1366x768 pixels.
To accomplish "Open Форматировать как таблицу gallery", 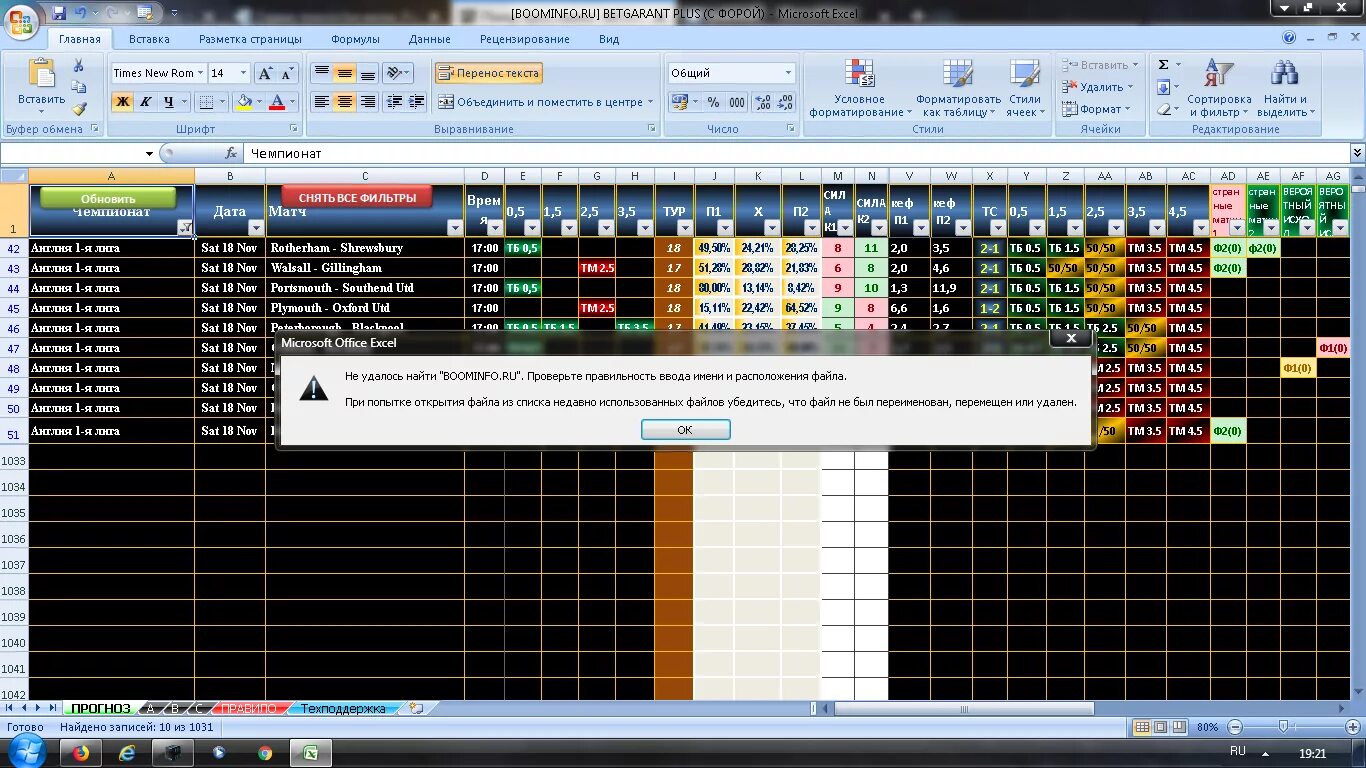I will (958, 88).
